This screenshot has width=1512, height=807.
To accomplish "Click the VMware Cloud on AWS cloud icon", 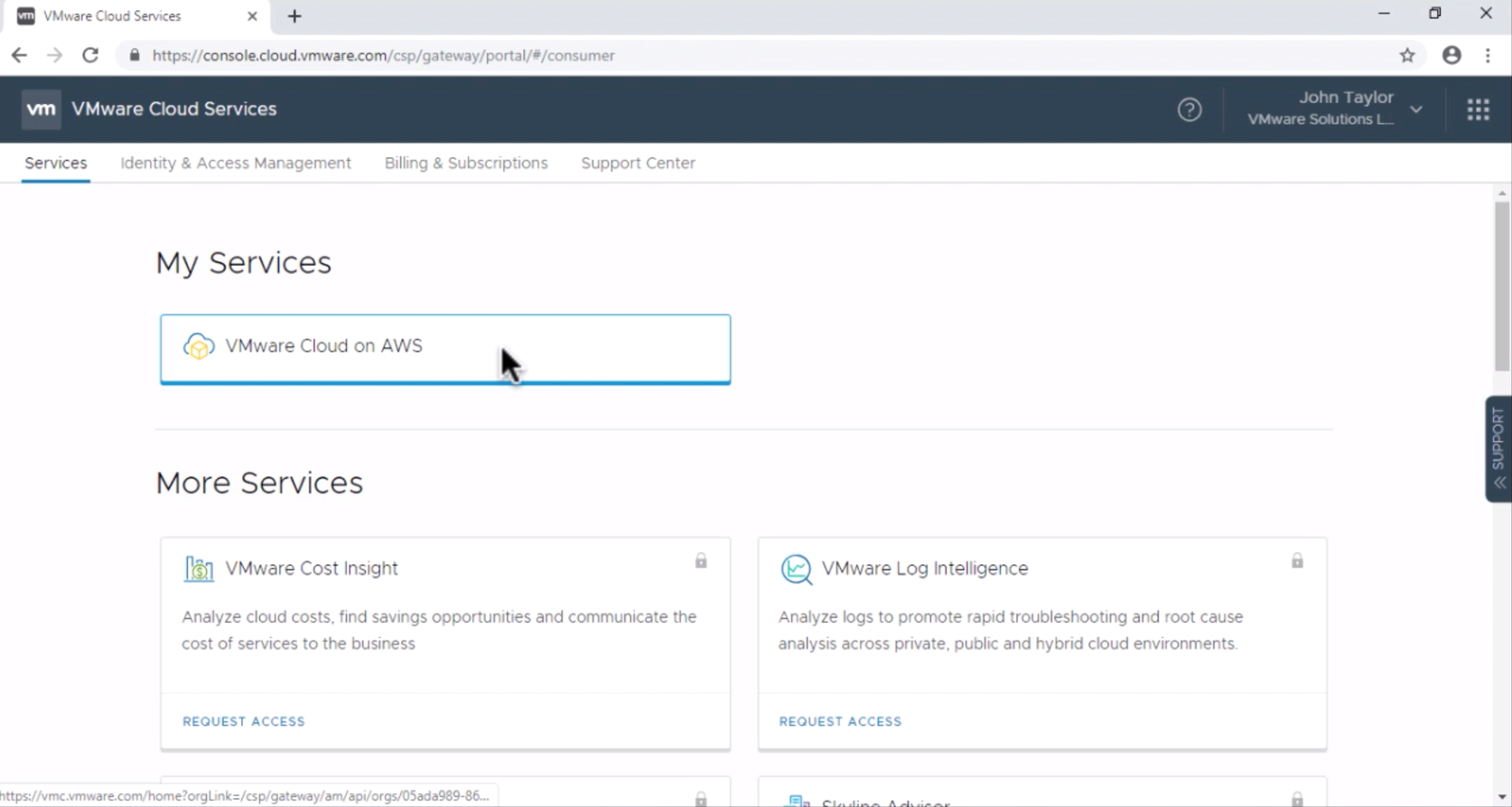I will (199, 346).
